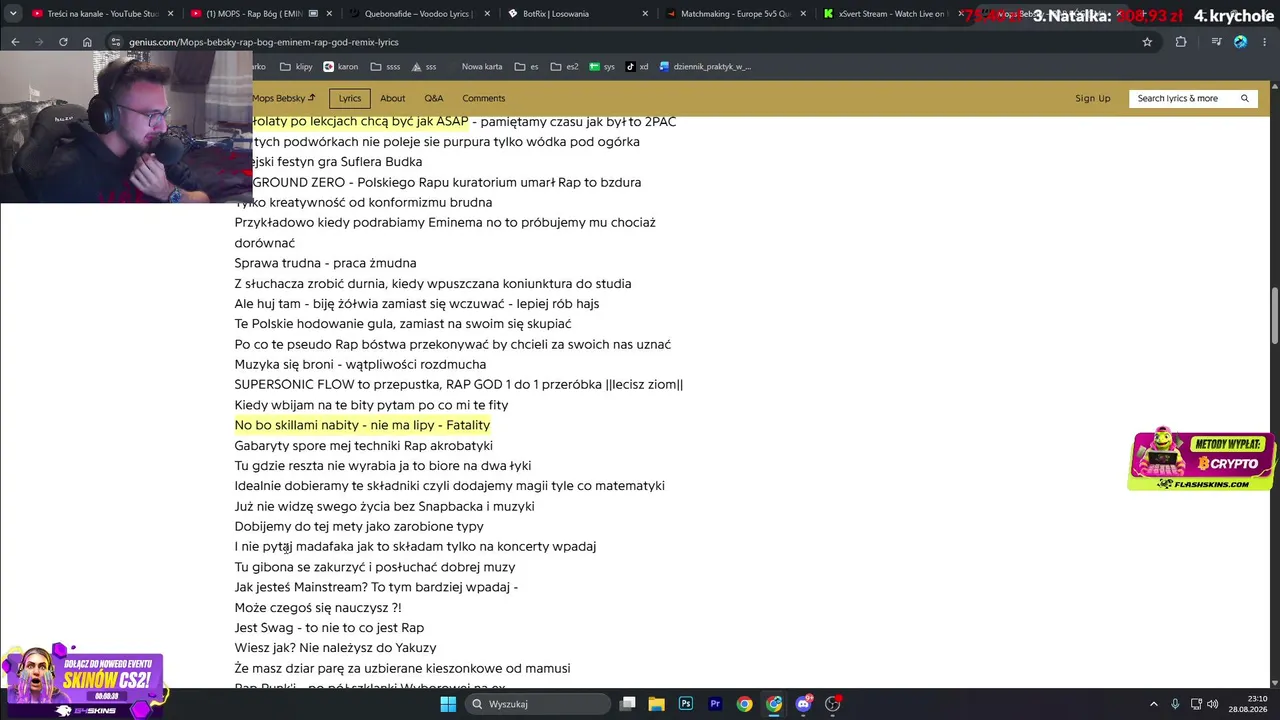Click the lyric 'Muzyka się broni - wątpliwości rozdmucha'
The image size is (1280, 720).
[360, 364]
